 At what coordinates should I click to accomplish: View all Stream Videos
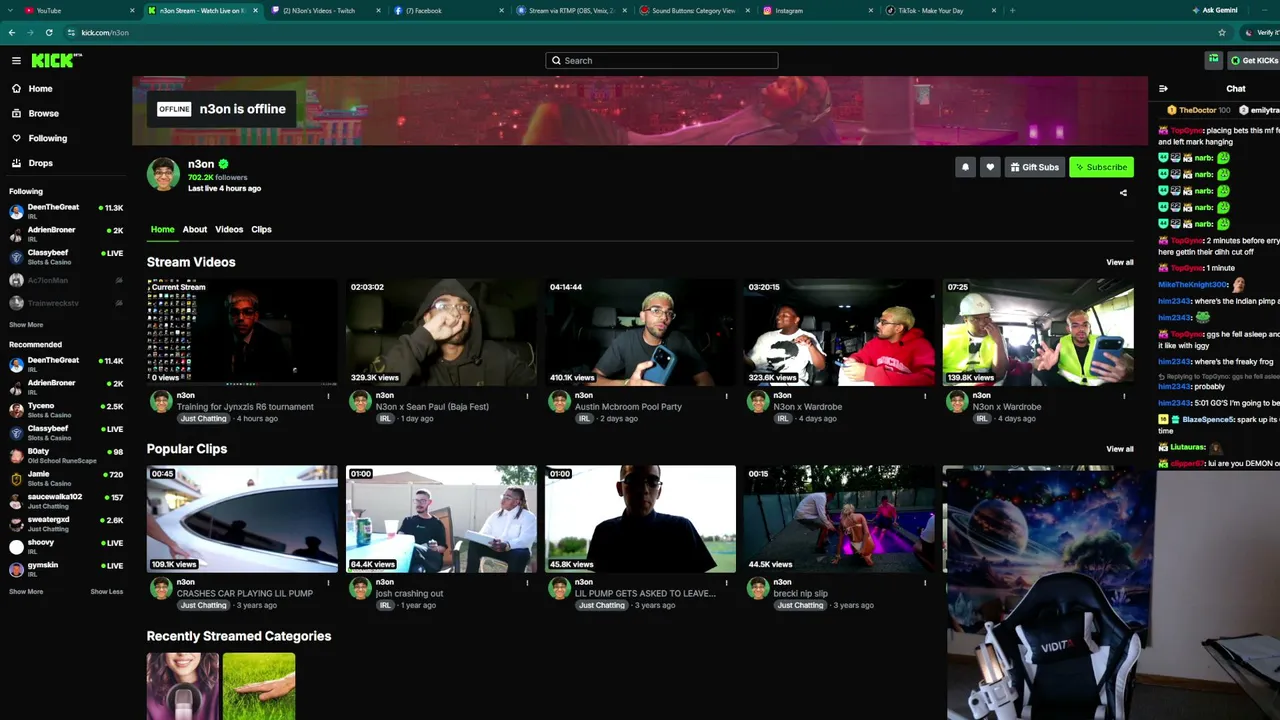click(1120, 263)
